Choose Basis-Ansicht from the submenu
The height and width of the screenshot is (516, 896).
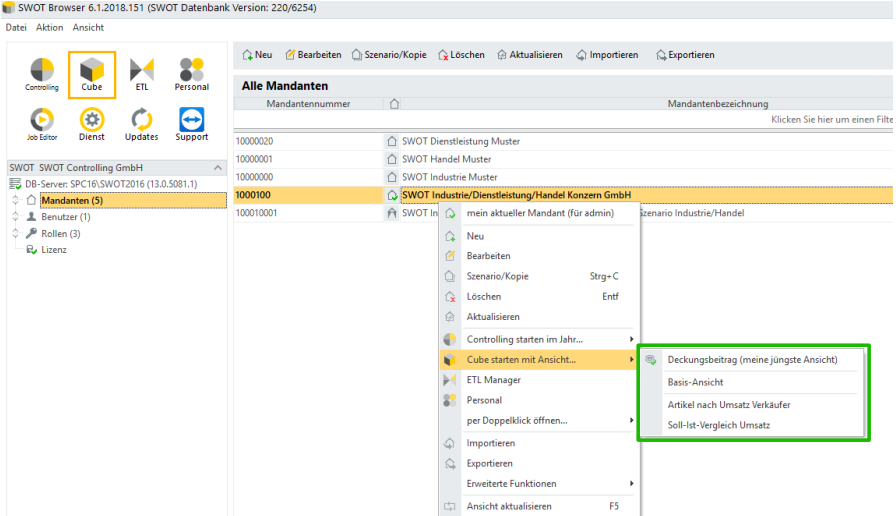coord(695,382)
